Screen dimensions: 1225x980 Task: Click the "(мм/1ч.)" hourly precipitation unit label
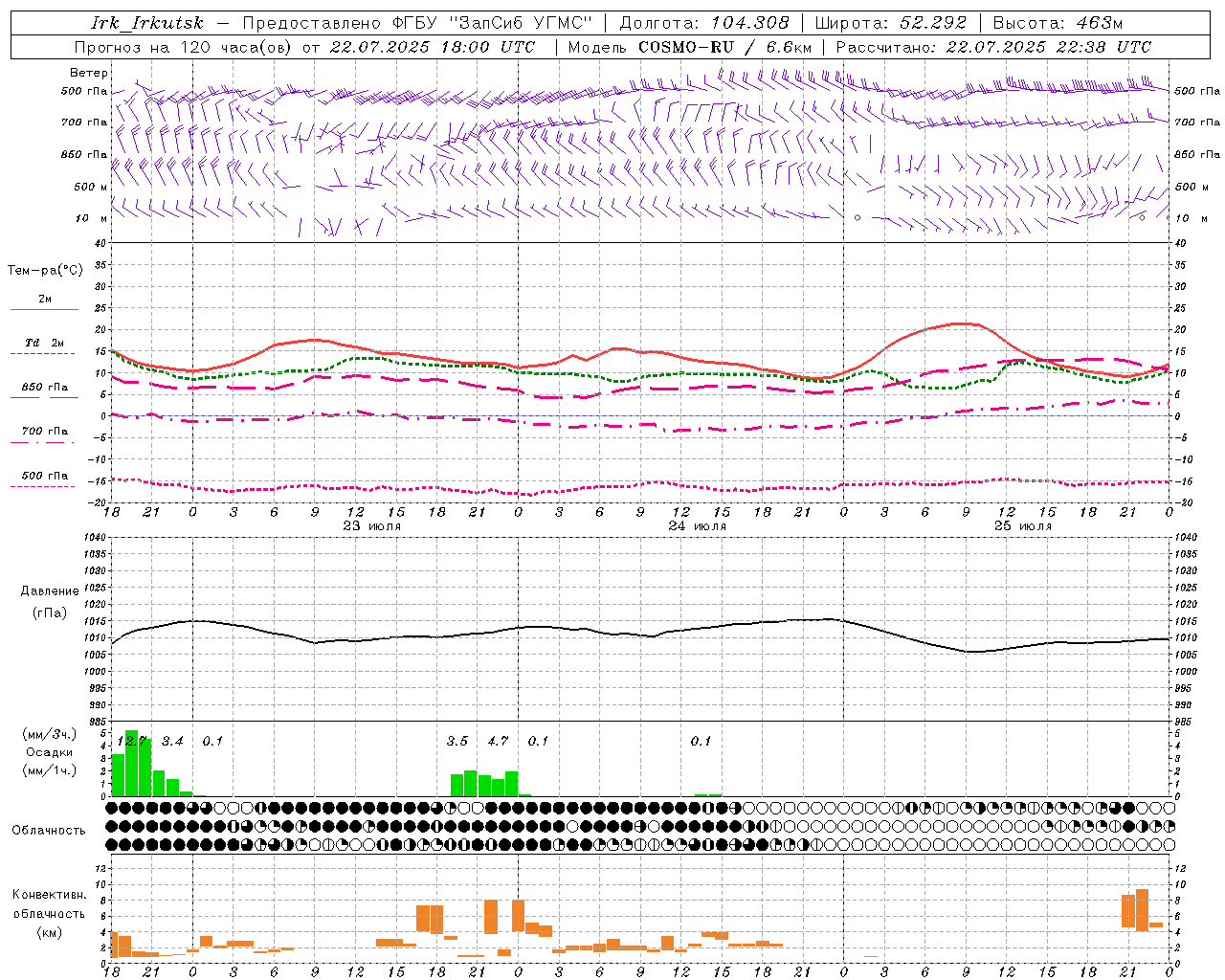(x=50, y=770)
